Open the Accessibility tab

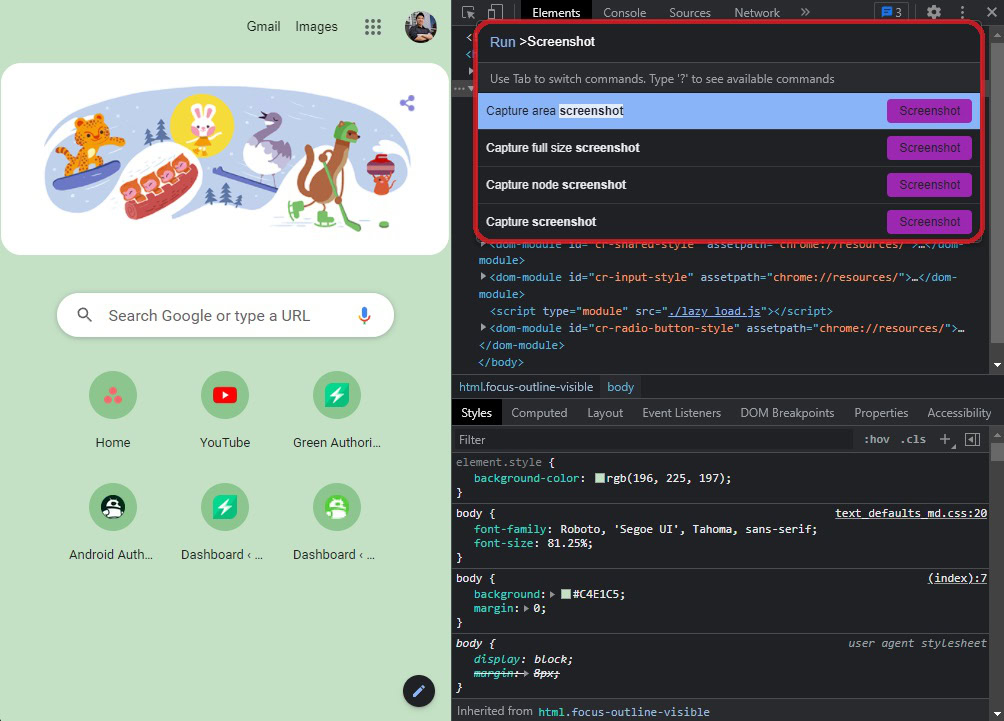[959, 413]
